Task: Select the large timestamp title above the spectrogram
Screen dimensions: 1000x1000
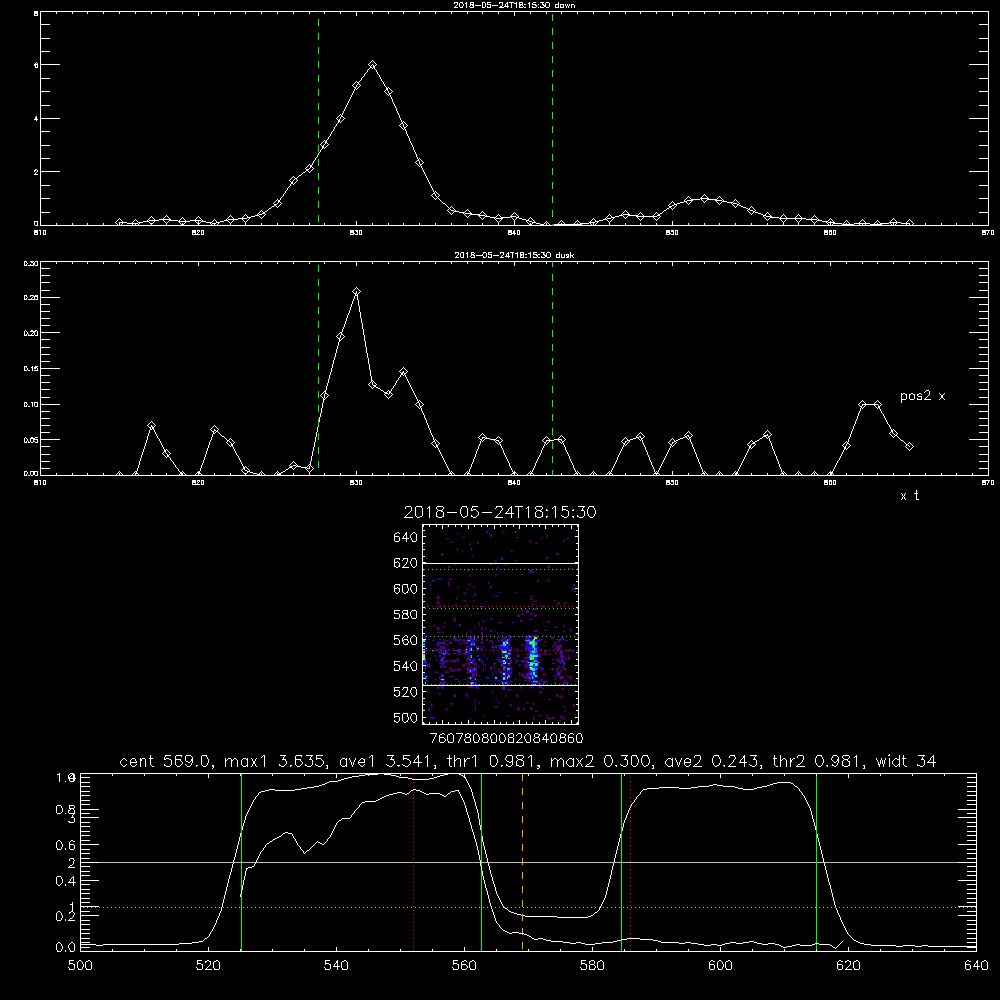Action: click(x=500, y=512)
